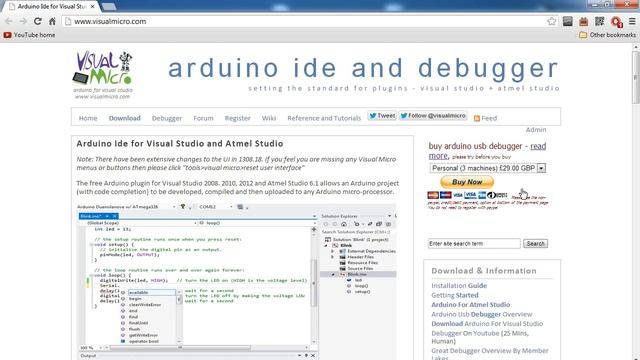
Task: Open the Wiki menu item
Action: (x=269, y=118)
